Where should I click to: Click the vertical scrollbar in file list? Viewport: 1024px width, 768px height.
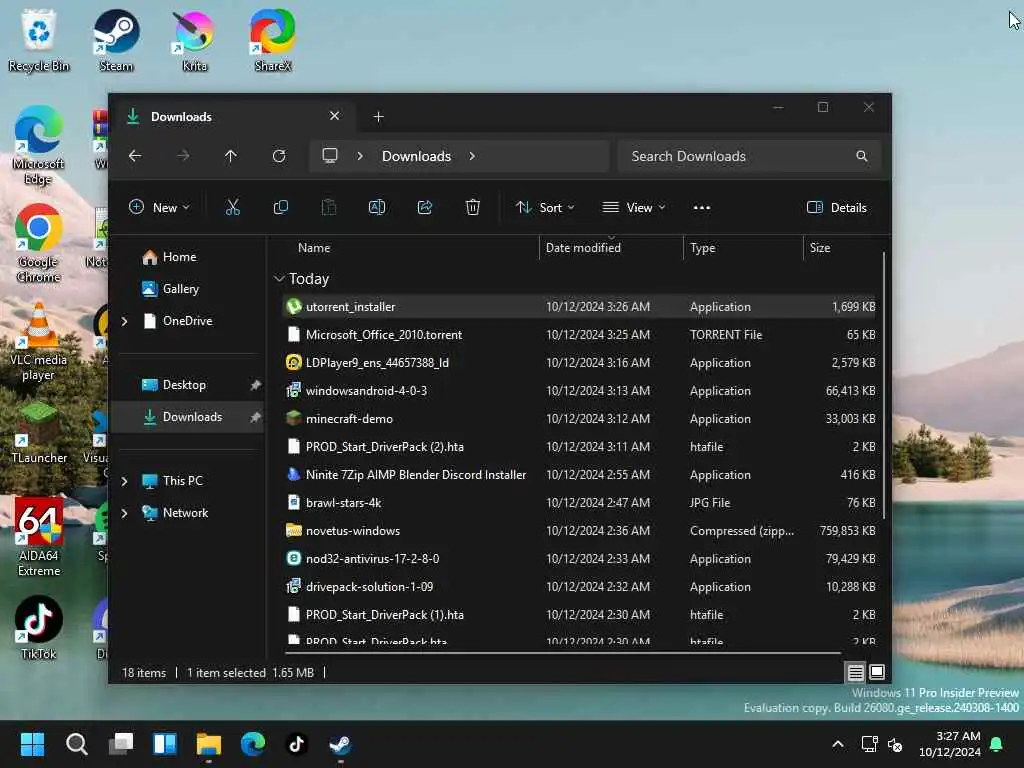coord(884,385)
